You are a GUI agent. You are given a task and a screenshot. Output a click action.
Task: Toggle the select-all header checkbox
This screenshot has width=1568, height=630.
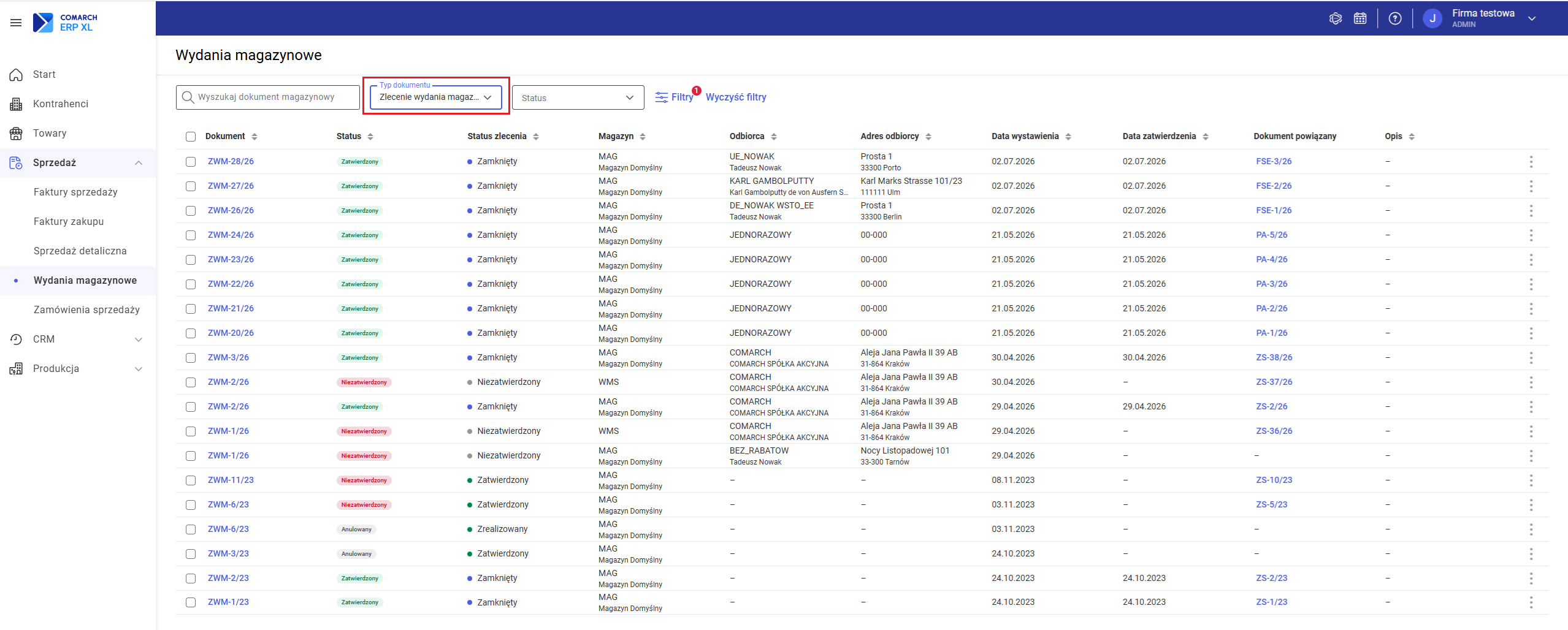191,137
